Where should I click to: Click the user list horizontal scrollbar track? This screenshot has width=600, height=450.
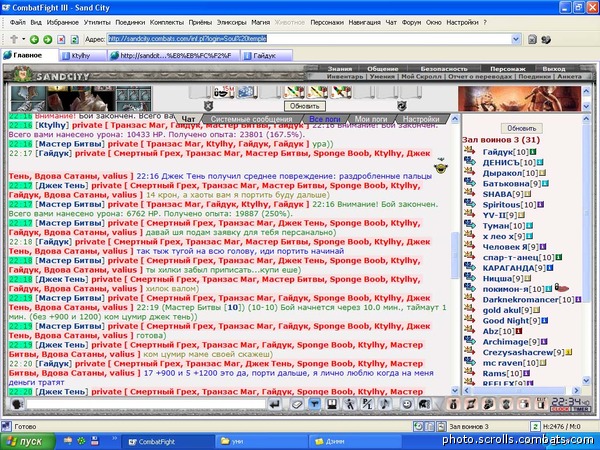point(521,391)
